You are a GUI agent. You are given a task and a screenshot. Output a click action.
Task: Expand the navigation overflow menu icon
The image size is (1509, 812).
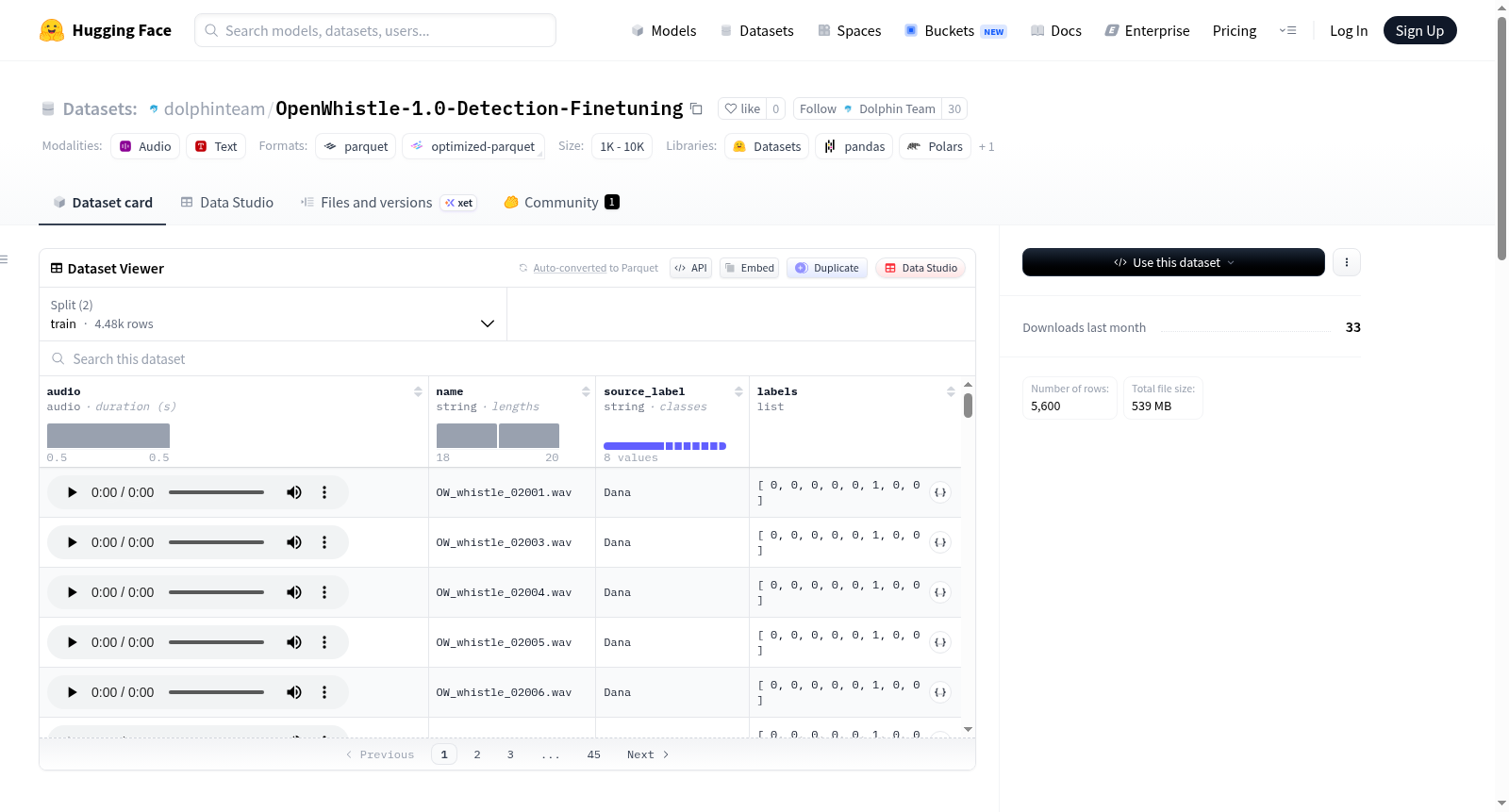[x=1287, y=30]
